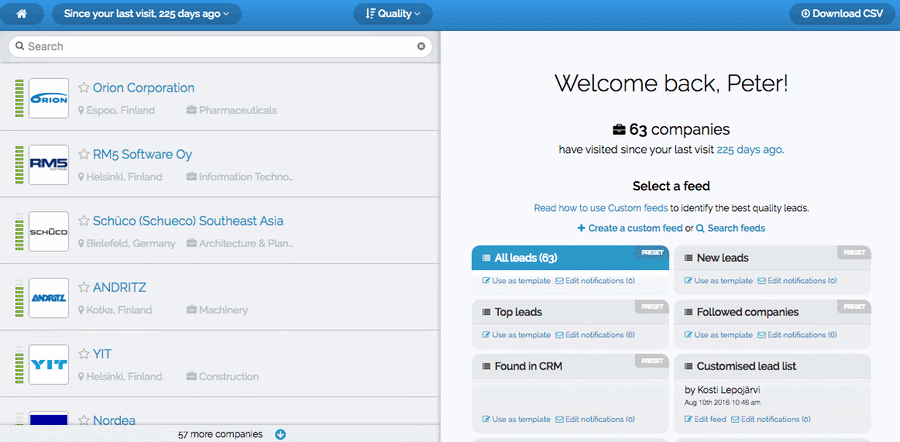The width and height of the screenshot is (900, 442).
Task: Edit notifications for All leads
Action: (595, 281)
